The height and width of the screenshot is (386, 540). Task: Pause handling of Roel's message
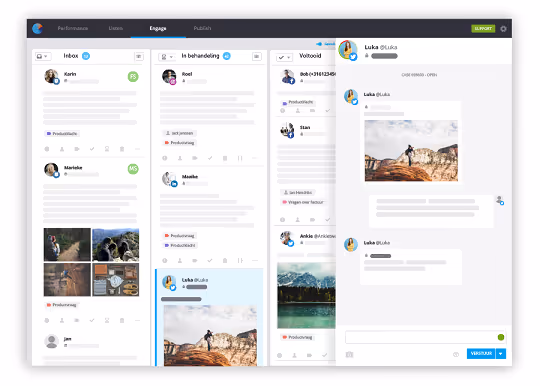[240, 158]
